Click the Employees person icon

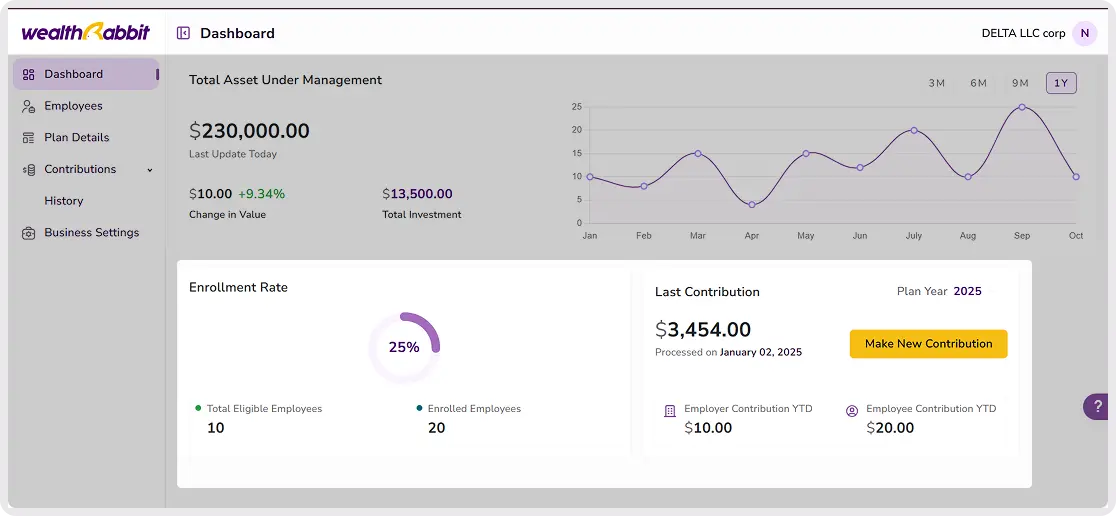(29, 106)
